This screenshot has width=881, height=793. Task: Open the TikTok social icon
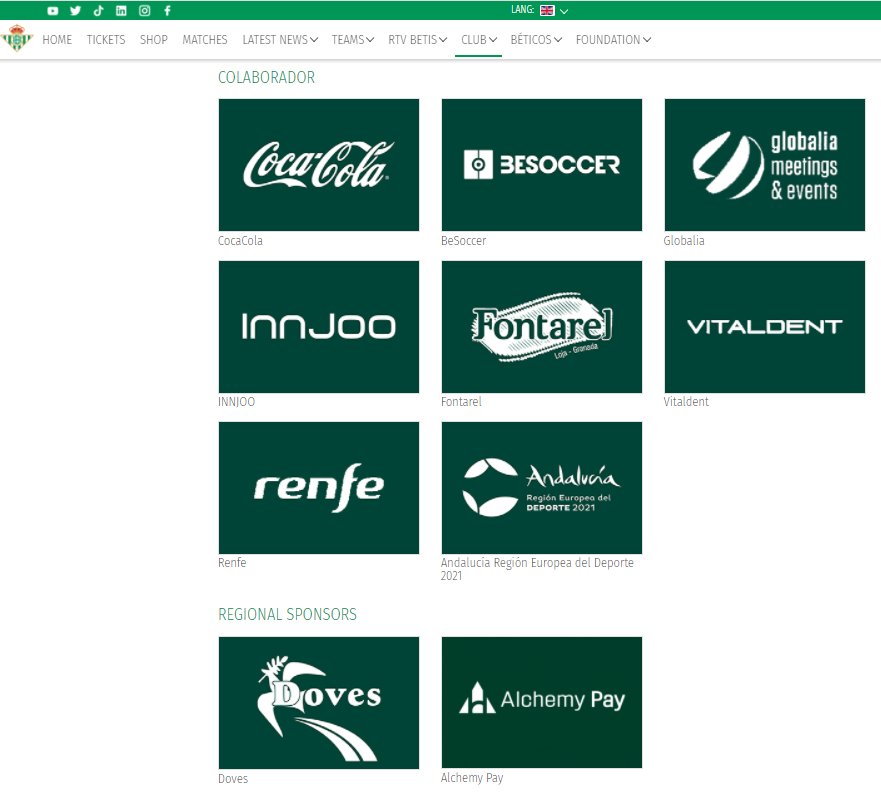98,11
